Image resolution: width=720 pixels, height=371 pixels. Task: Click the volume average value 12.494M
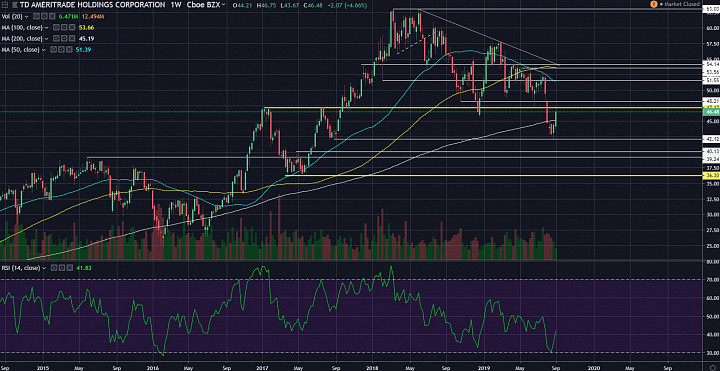93,17
